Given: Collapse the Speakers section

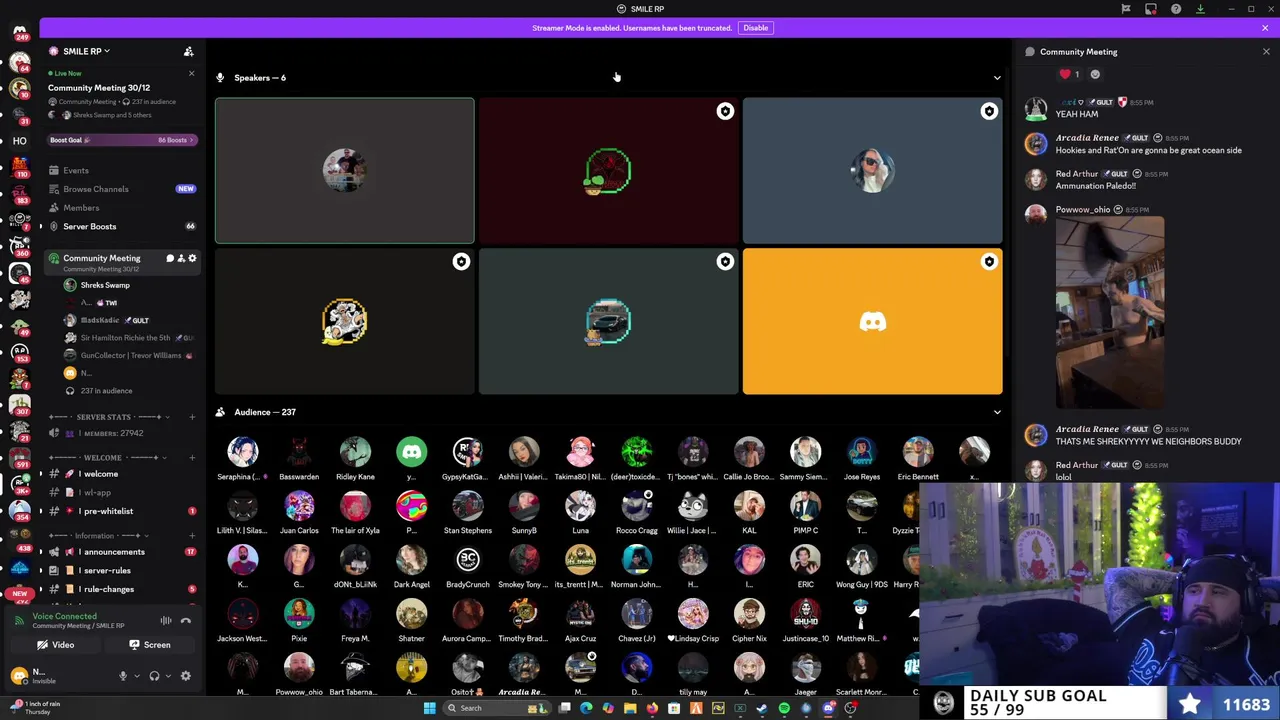Looking at the screenshot, I should [996, 78].
